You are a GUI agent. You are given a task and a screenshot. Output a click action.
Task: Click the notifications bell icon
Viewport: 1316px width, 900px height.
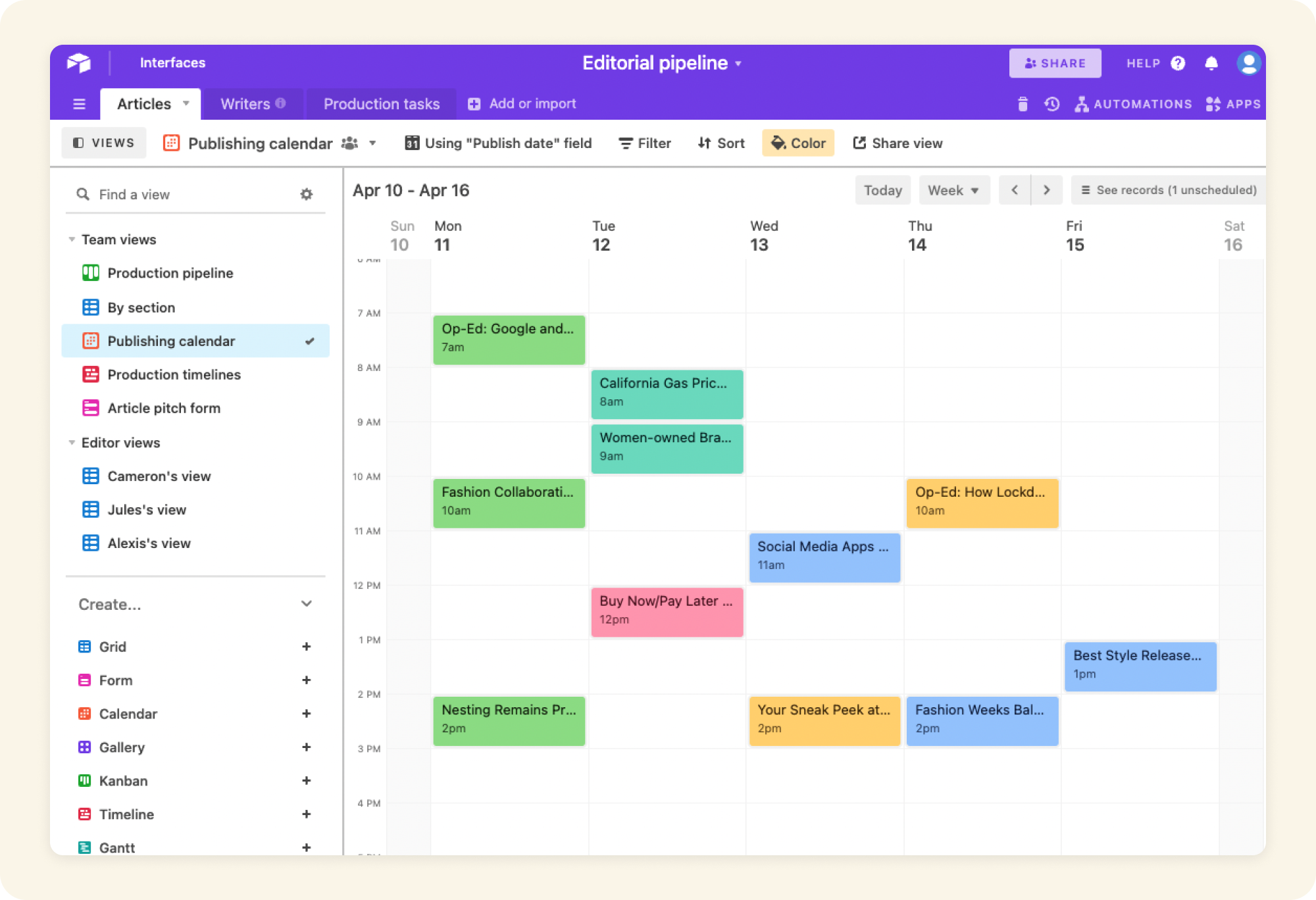(1211, 63)
